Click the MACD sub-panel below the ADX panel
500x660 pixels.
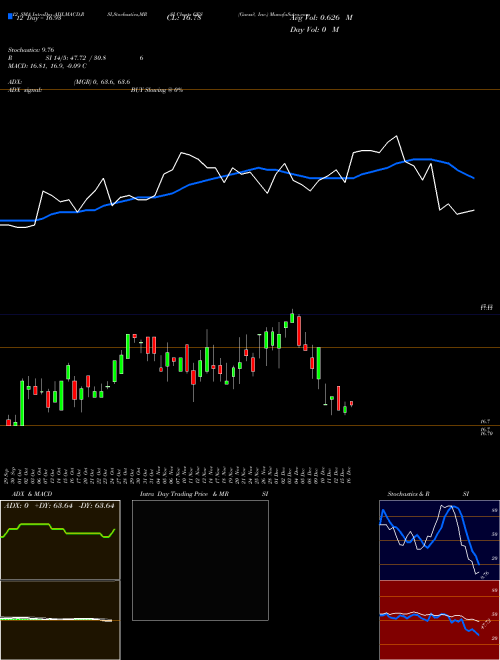click(60, 620)
